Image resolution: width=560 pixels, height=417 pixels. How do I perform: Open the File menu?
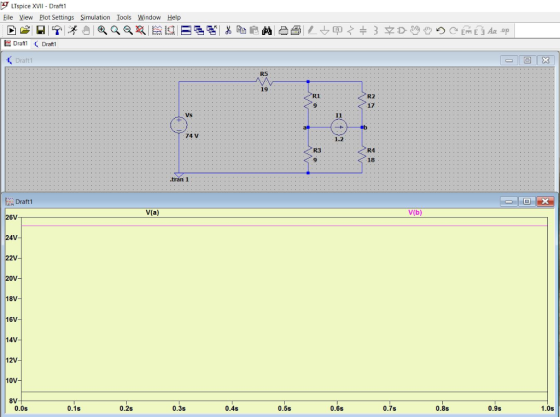pyautogui.click(x=8, y=17)
